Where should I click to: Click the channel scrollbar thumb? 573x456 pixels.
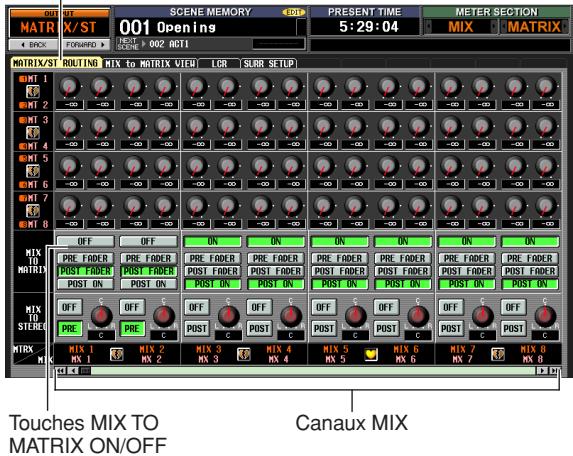85,371
